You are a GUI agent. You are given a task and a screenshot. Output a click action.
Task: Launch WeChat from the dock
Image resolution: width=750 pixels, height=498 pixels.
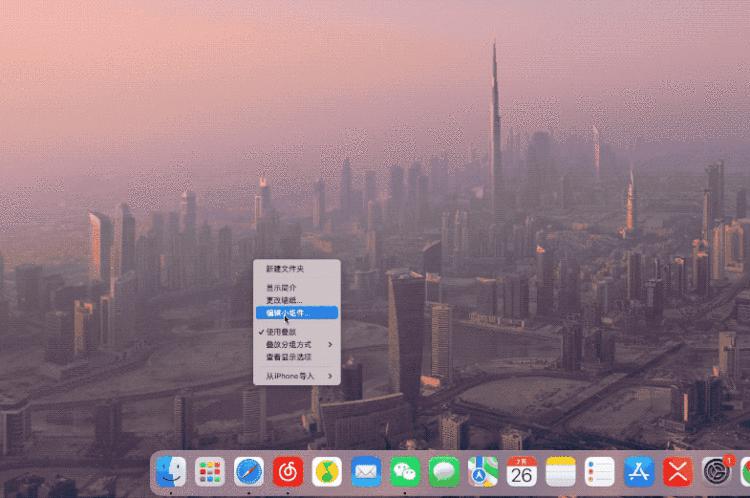[x=405, y=472]
